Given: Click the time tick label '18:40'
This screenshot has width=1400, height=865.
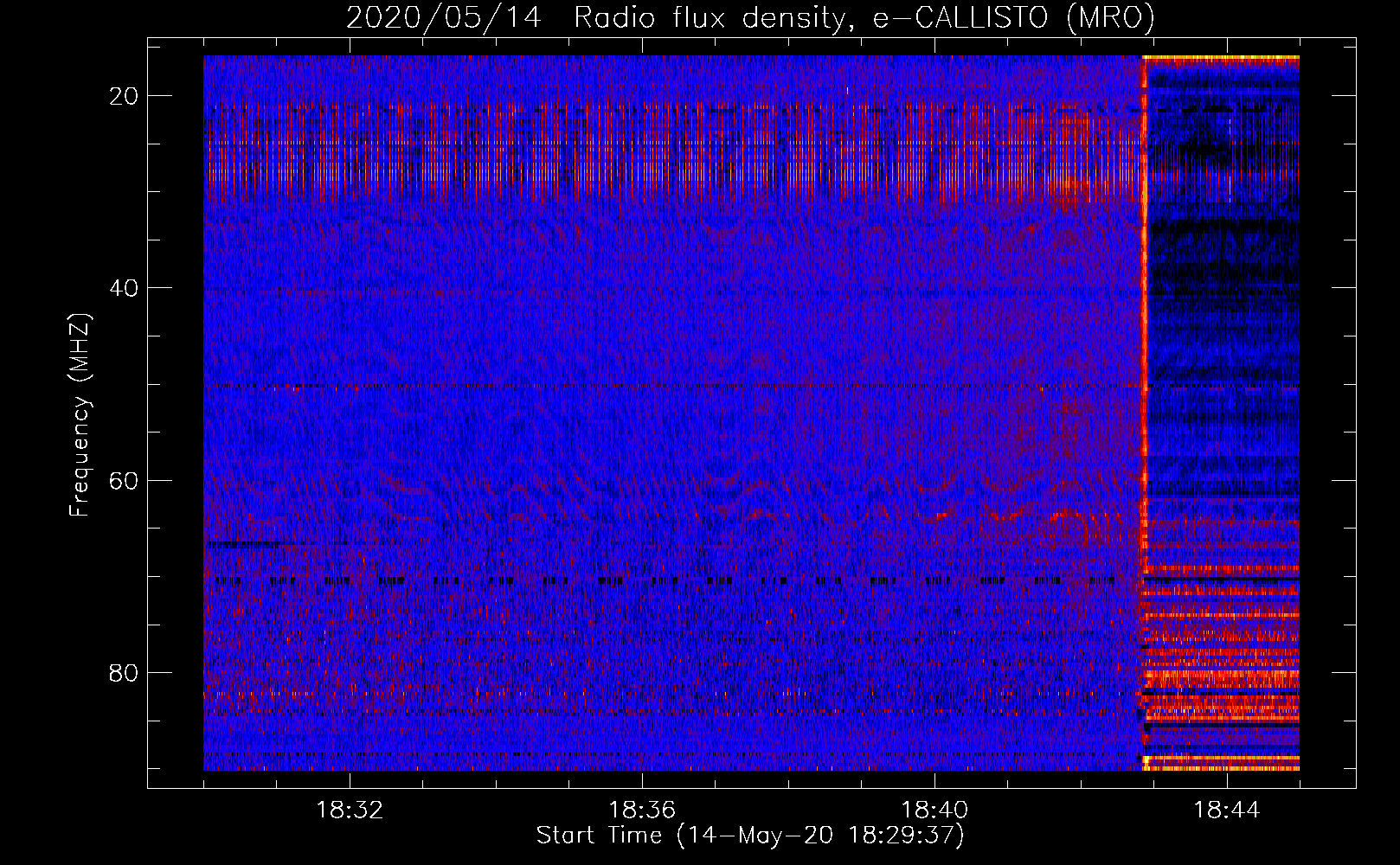Looking at the screenshot, I should click(x=934, y=811).
